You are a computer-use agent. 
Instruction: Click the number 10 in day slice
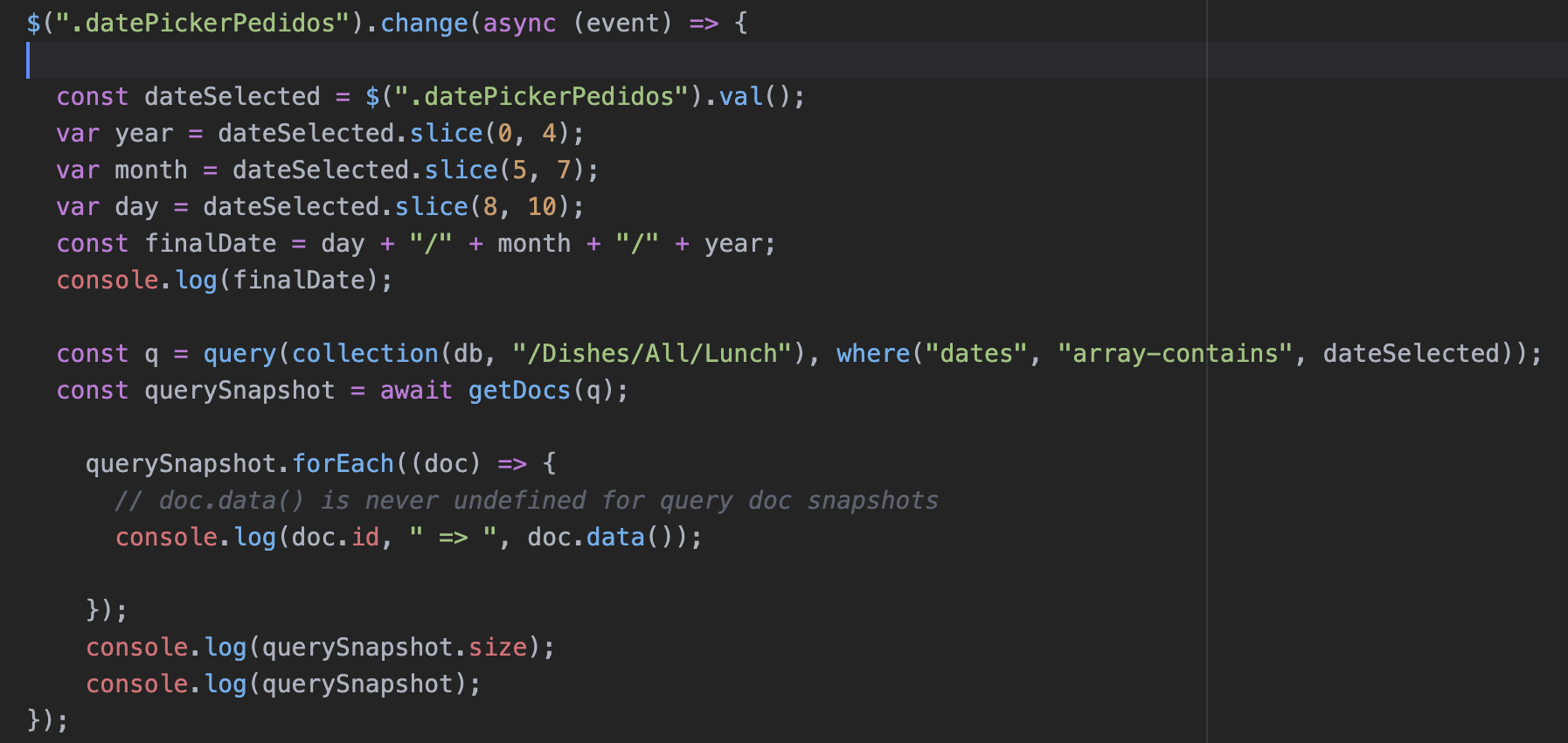pos(542,206)
